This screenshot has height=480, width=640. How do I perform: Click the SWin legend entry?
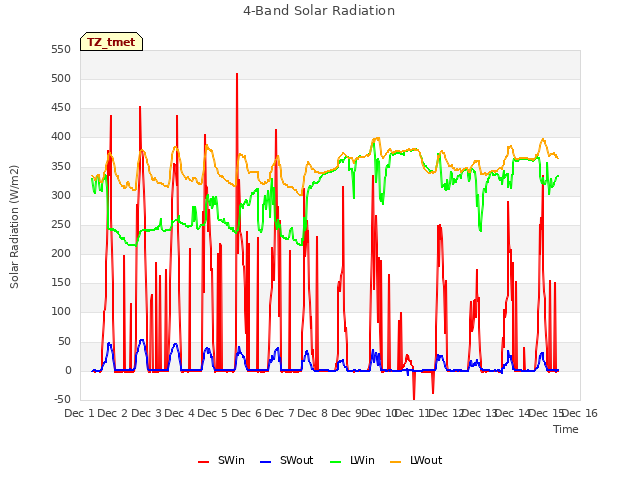[221, 460]
